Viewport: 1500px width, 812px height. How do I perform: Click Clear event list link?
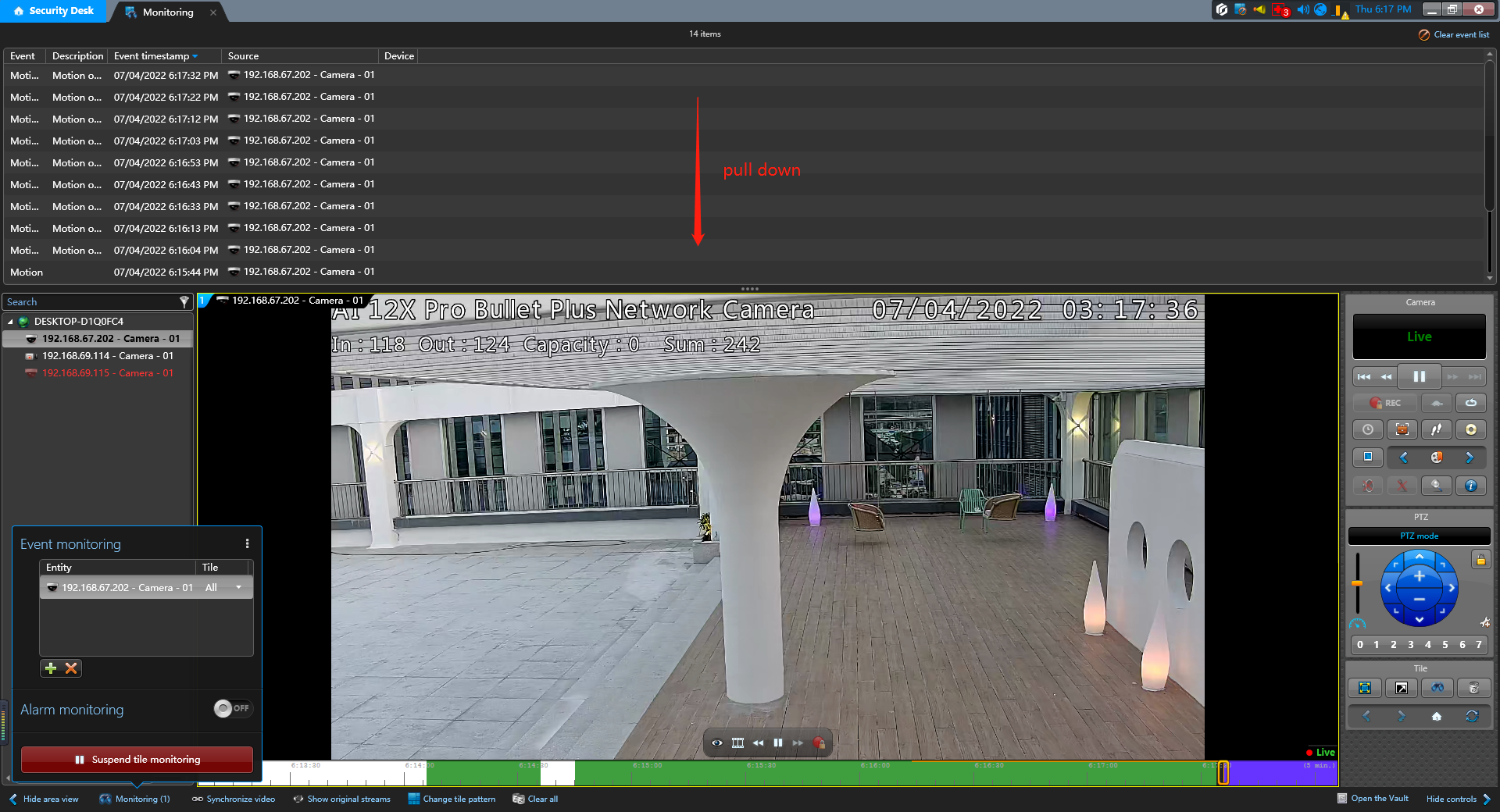coord(1454,34)
